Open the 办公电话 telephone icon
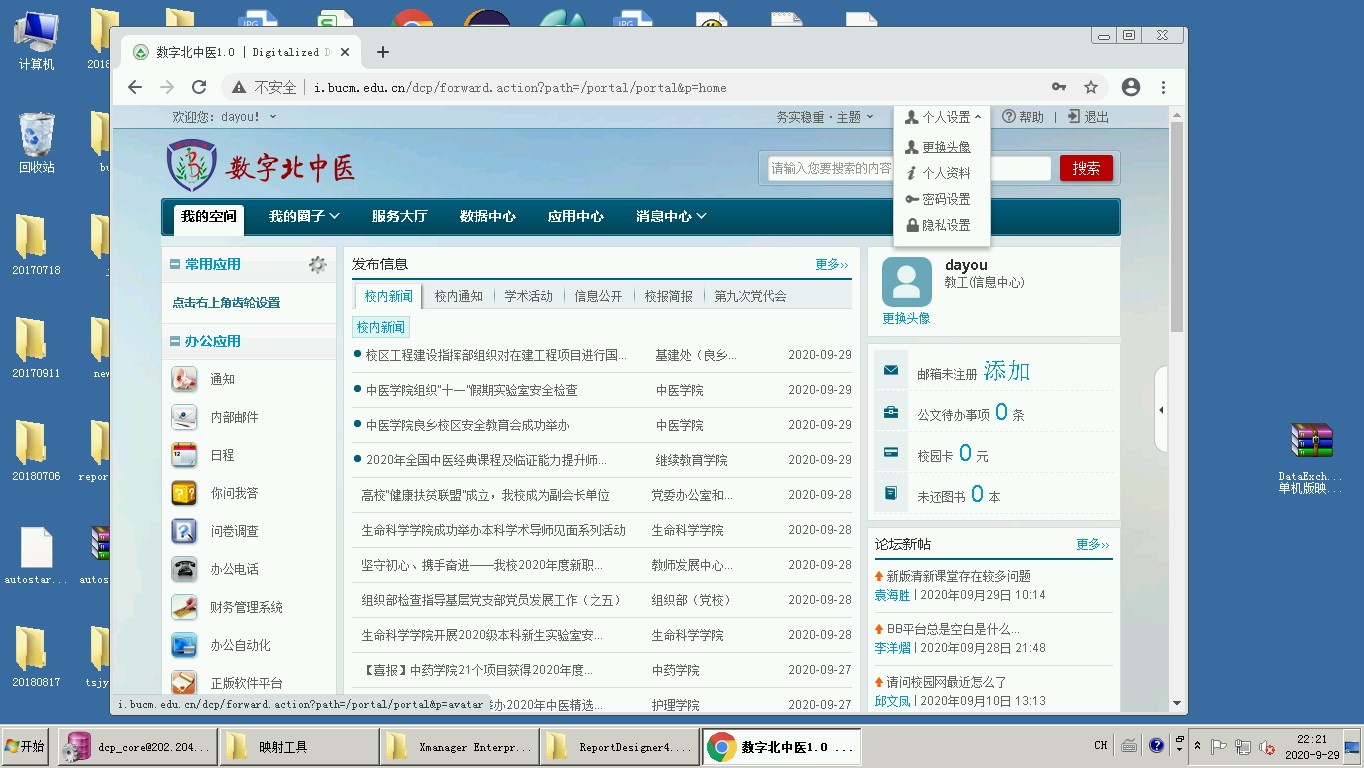Viewport: 1364px width, 768px height. click(x=184, y=569)
